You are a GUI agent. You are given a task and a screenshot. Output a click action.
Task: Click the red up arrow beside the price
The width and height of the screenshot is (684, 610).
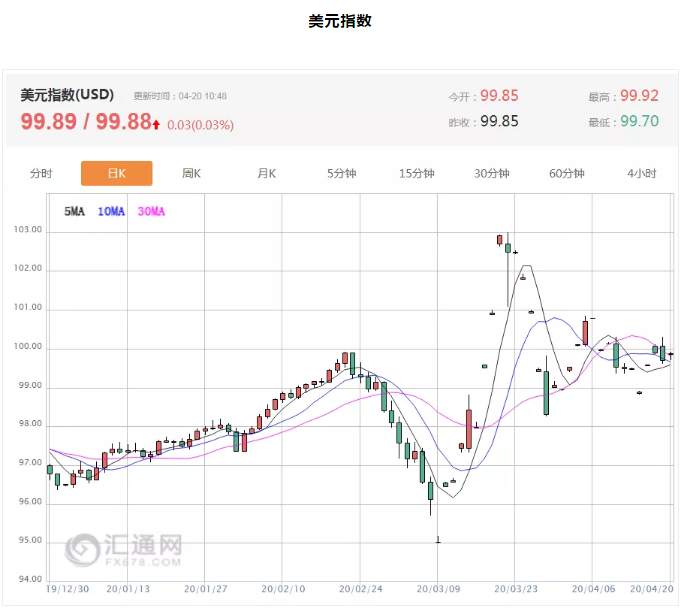point(156,125)
